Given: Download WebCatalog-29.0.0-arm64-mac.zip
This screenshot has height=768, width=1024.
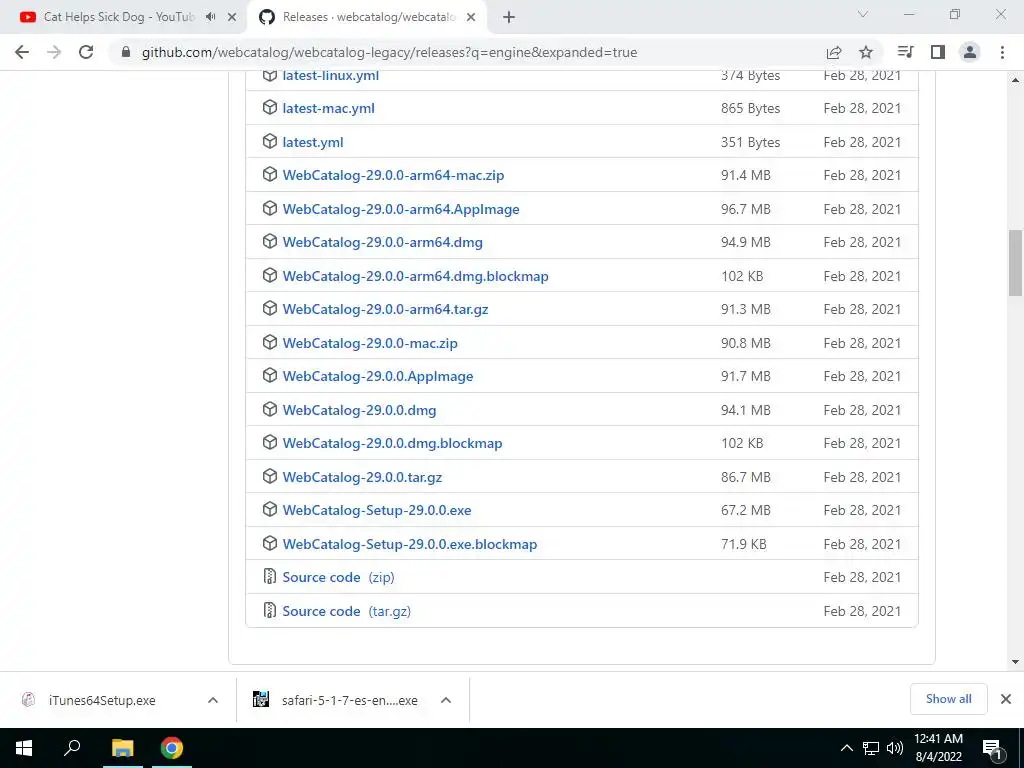Looking at the screenshot, I should [393, 175].
